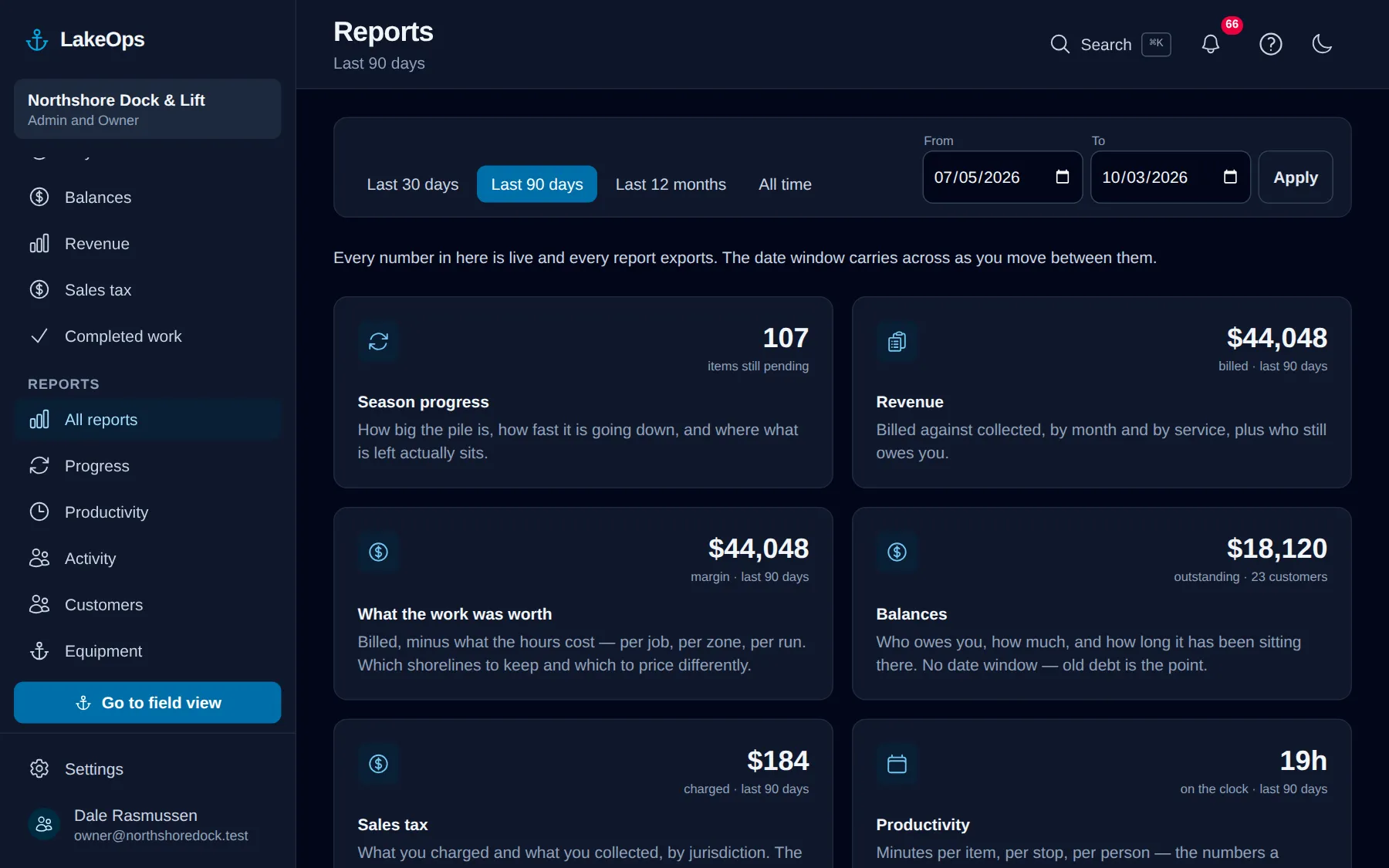Apply the selected date range
1389x868 pixels.
1296,177
